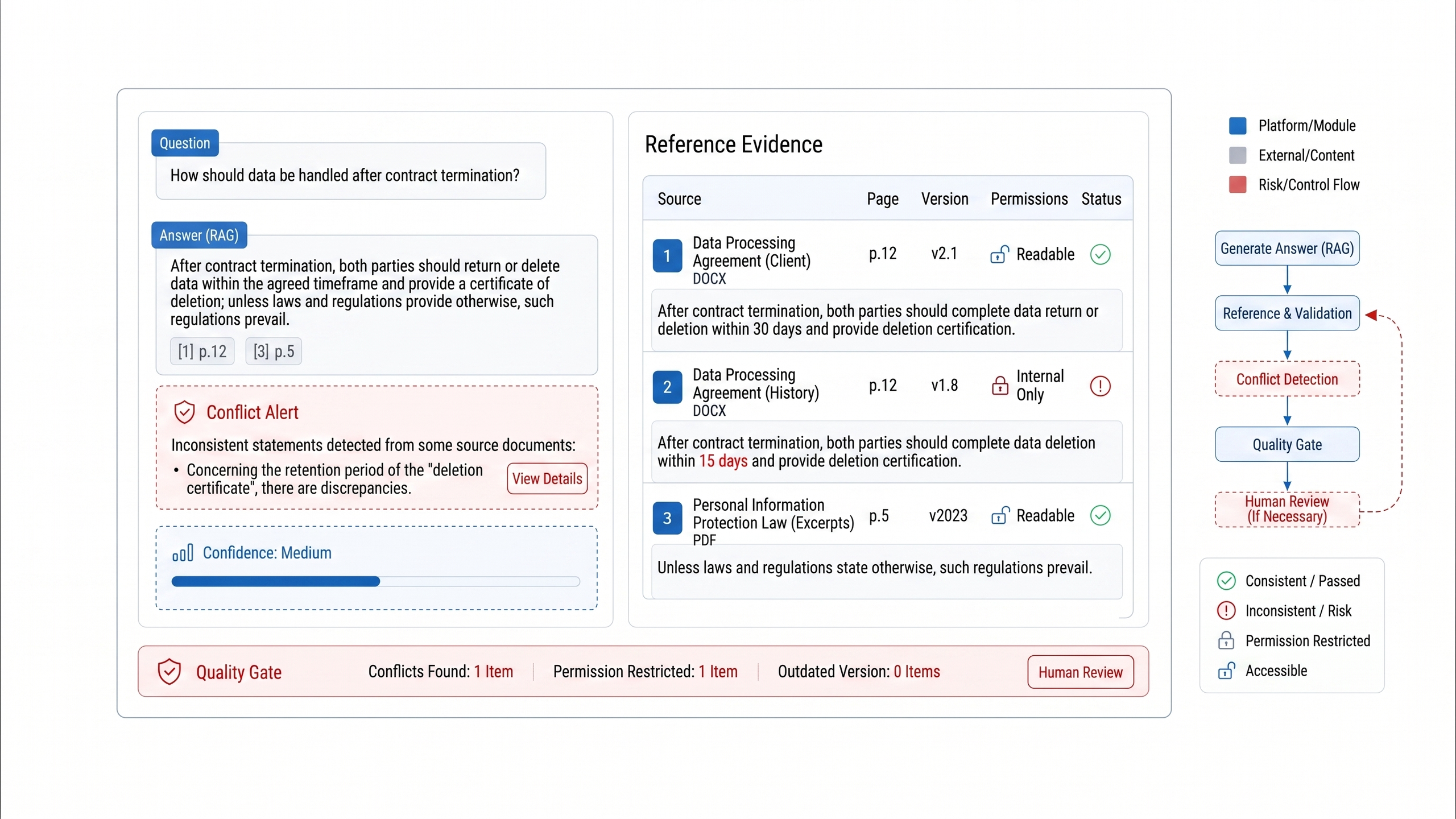Image resolution: width=1456 pixels, height=819 pixels.
Task: Select "Data Processing Agreement (Client)" source name
Action: click(x=751, y=252)
